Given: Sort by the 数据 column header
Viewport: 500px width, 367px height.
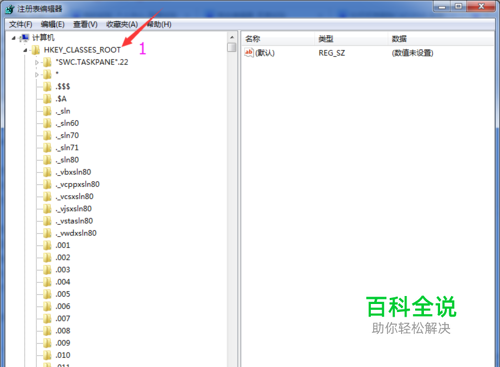Looking at the screenshot, I should 441,39.
